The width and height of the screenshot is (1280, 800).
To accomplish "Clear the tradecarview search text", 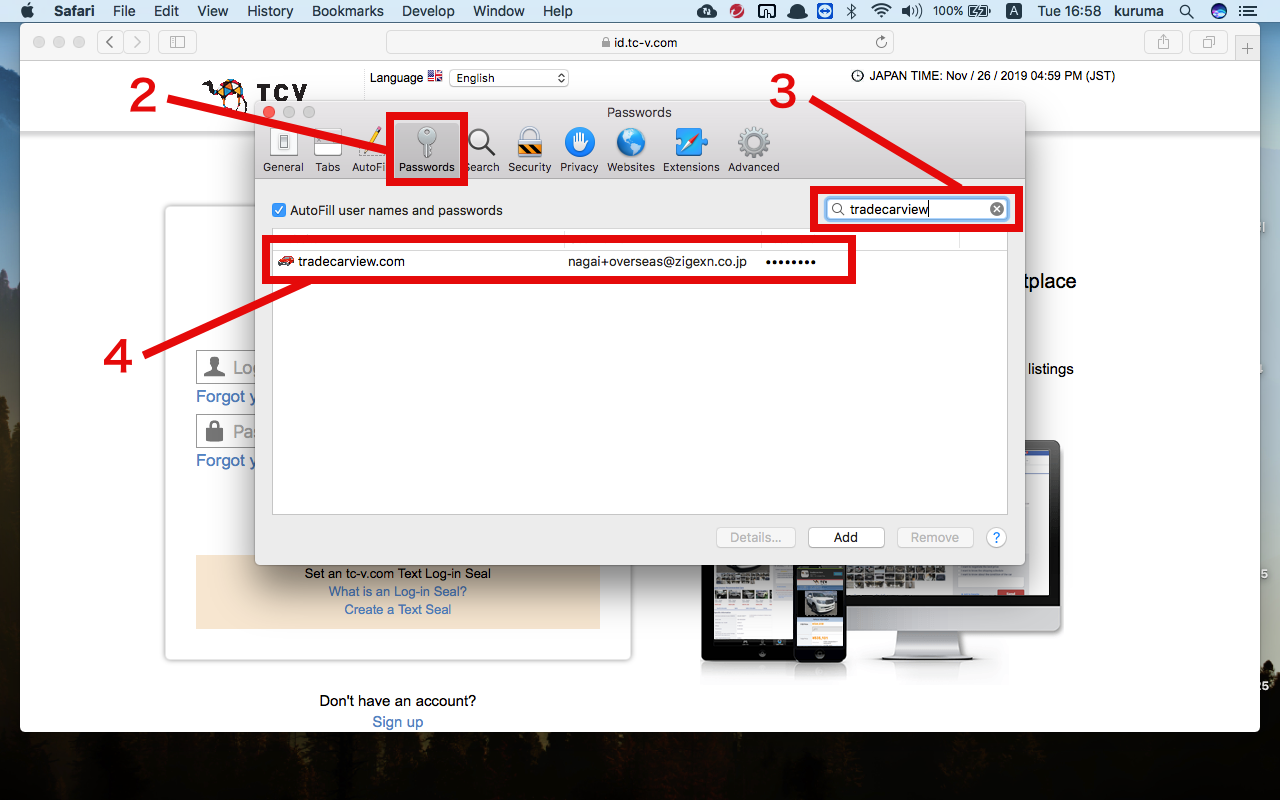I will [997, 209].
